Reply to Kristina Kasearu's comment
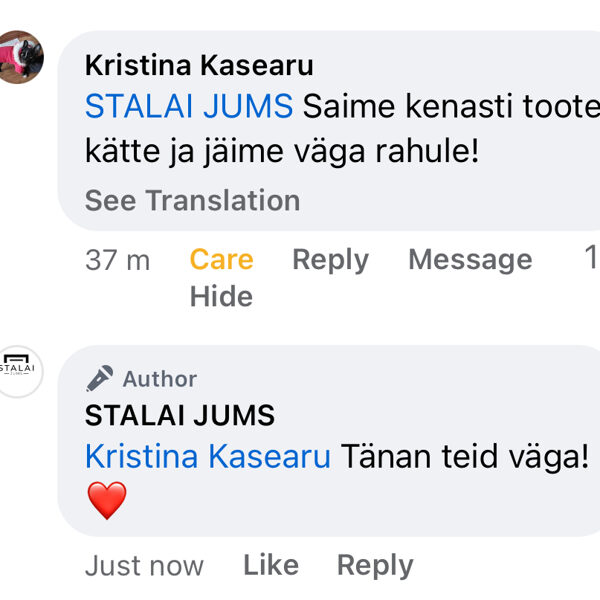 (x=330, y=260)
